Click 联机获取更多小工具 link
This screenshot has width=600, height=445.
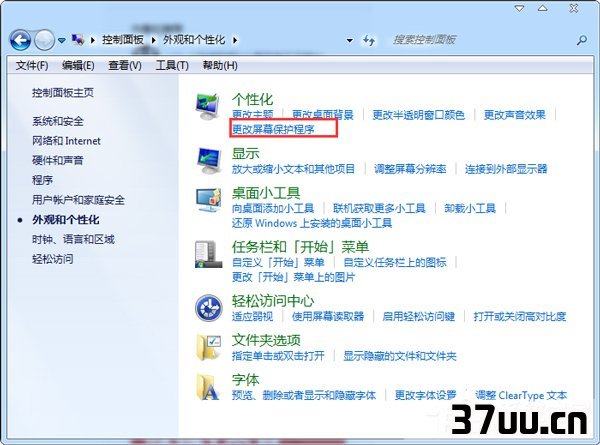(379, 208)
